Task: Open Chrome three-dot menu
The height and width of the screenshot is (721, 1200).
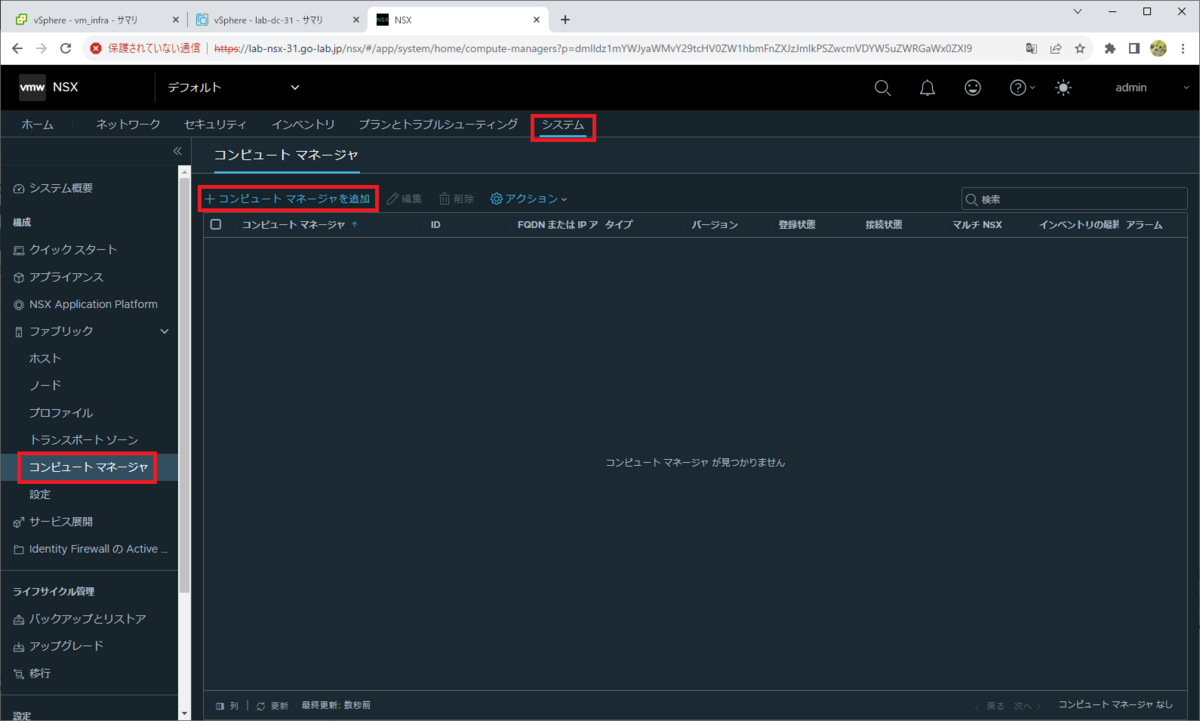Action: [1183, 48]
